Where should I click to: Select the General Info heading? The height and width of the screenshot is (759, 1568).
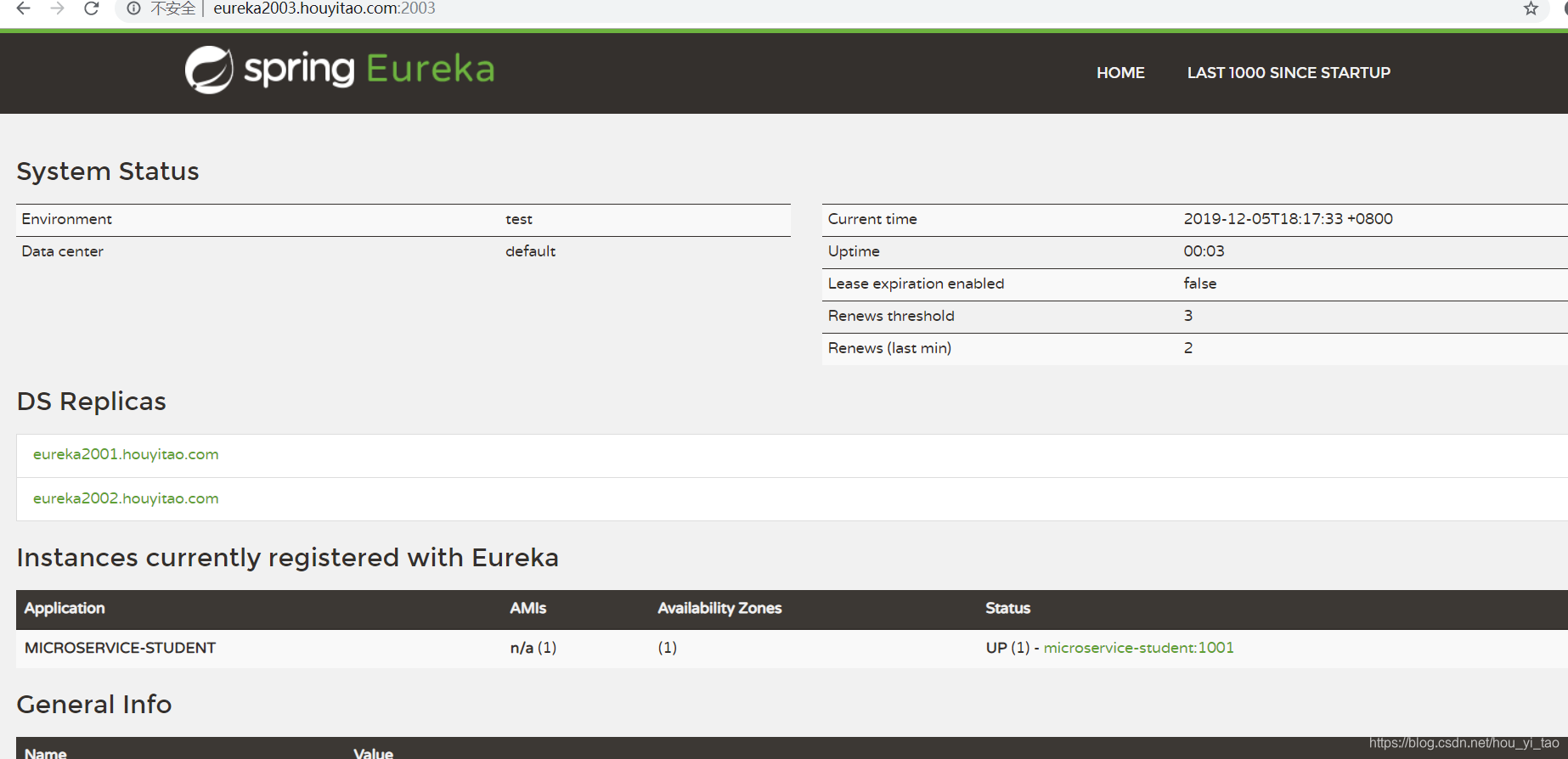tap(94, 705)
